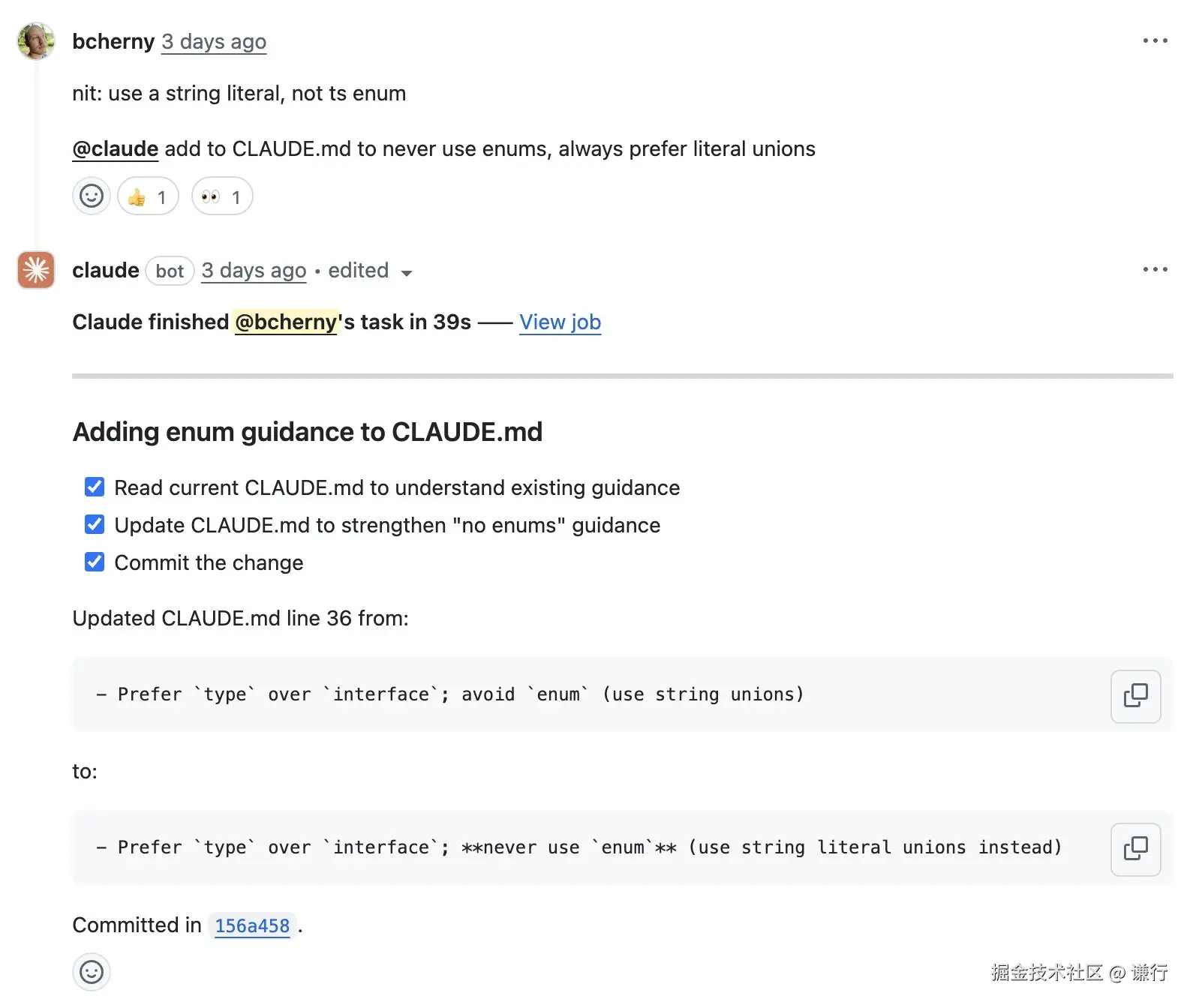This screenshot has height=1008, width=1193.
Task: Click bcherny's '3 days ago' timestamp
Action: (214, 42)
